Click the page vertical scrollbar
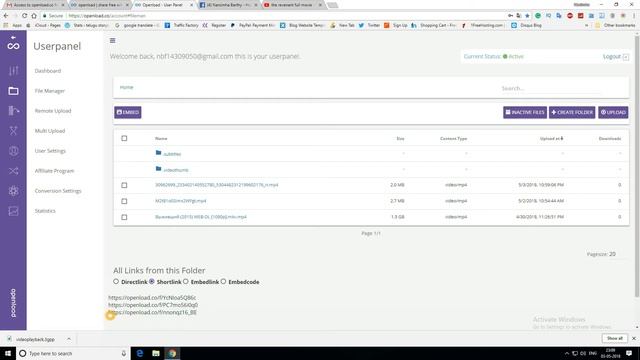 coord(637,166)
